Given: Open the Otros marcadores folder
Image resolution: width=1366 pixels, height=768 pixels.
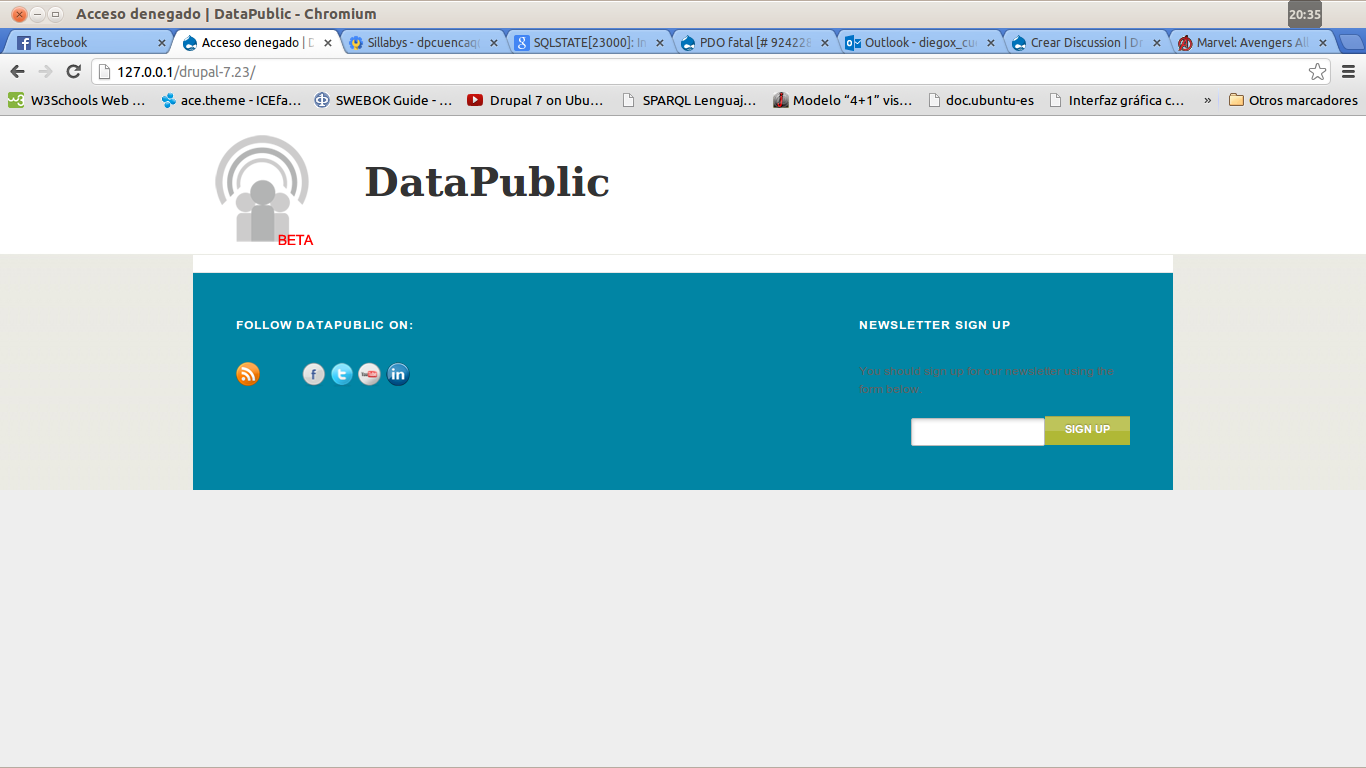Looking at the screenshot, I should pyautogui.click(x=1293, y=100).
